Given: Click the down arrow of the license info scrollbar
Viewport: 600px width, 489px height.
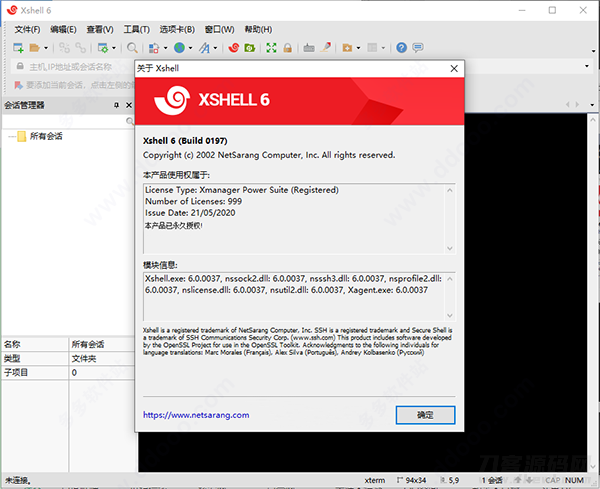Looking at the screenshot, I should pos(450,248).
